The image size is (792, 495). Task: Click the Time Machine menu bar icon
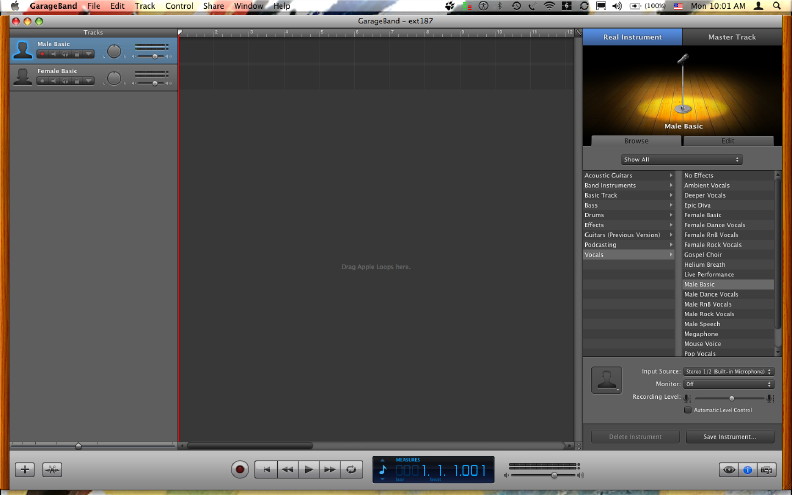click(516, 6)
